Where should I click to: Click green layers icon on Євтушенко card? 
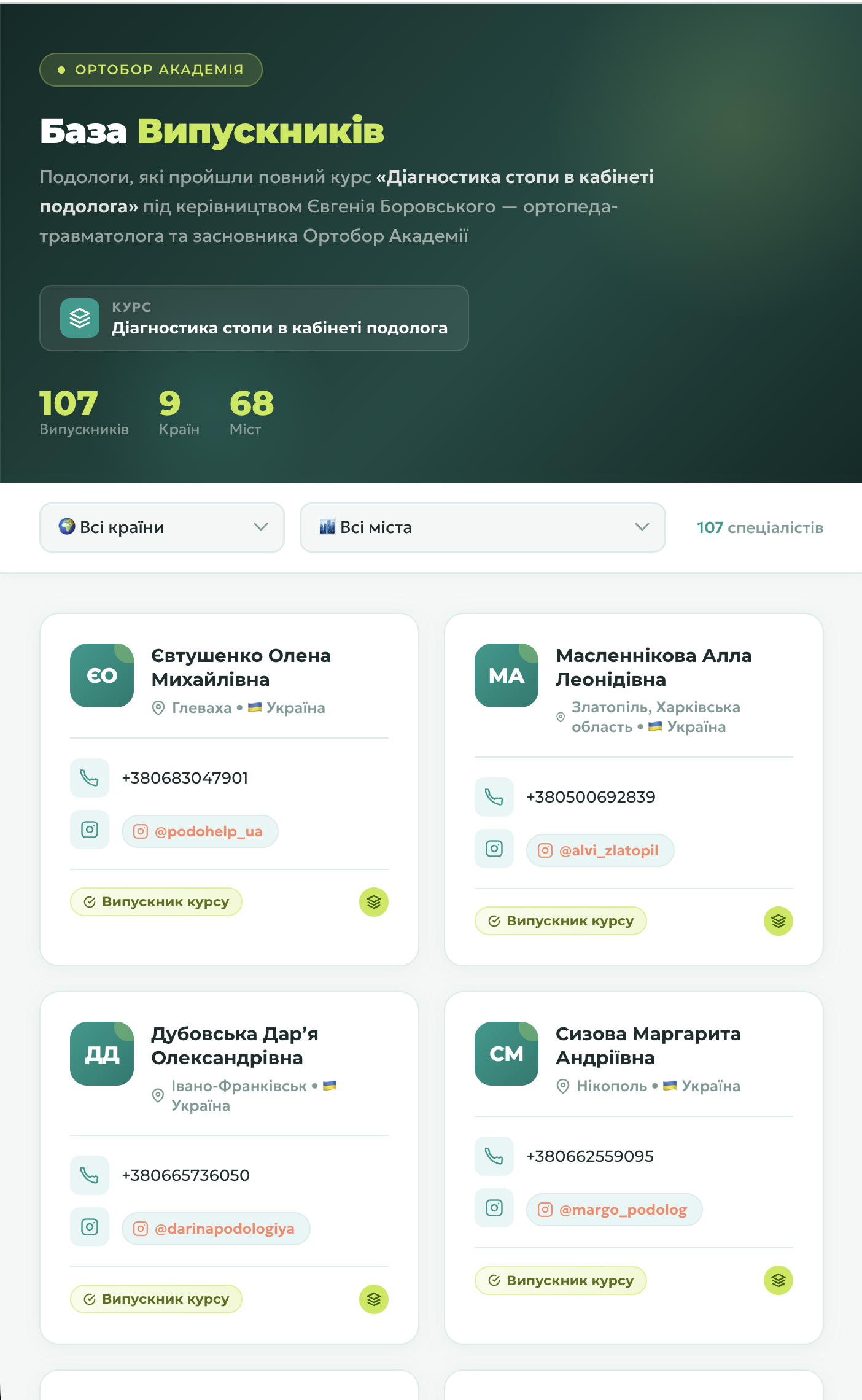[x=374, y=902]
